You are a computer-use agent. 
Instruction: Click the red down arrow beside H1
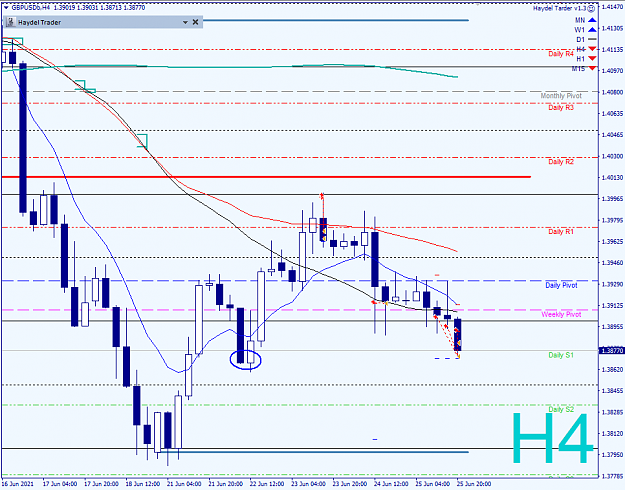point(592,59)
